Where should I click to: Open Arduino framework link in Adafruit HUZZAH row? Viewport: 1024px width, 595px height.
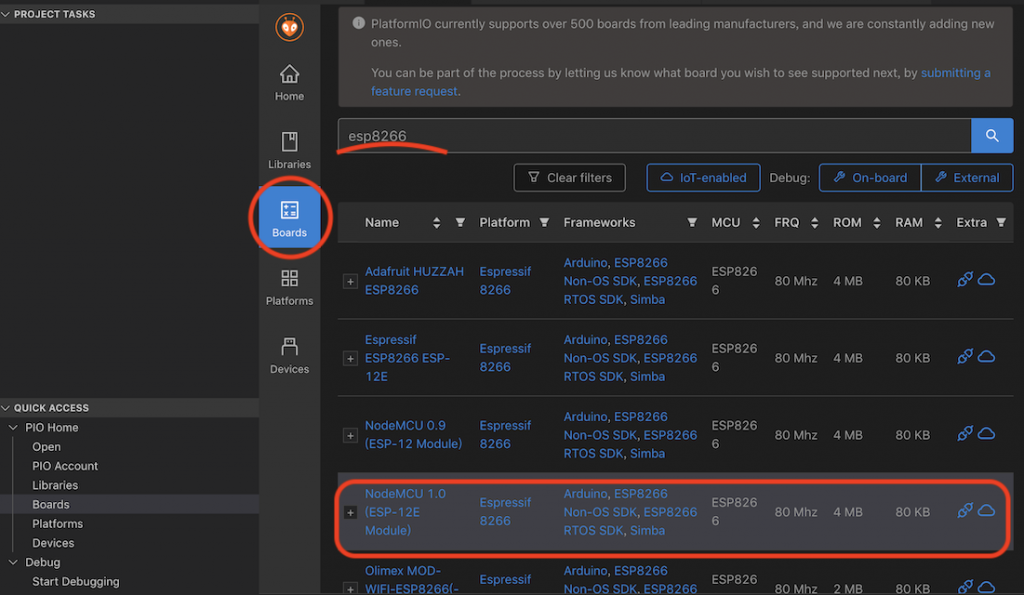pos(585,263)
